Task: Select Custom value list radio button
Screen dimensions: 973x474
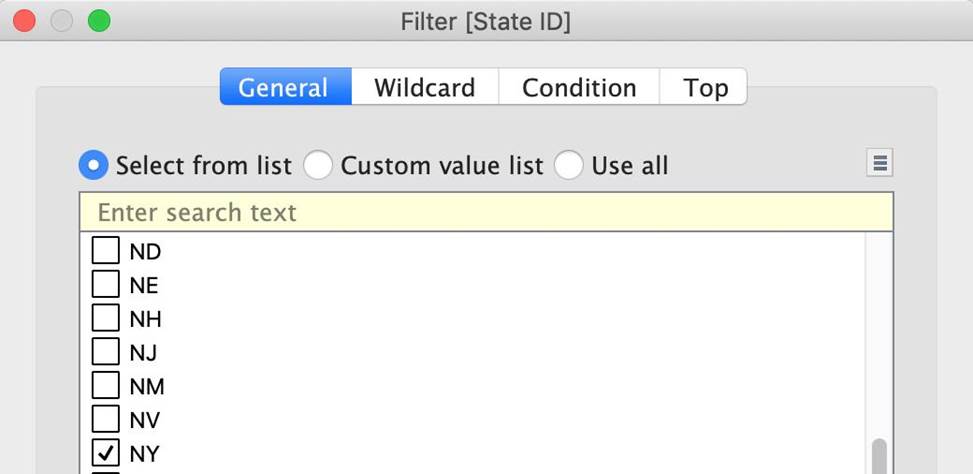Action: click(318, 165)
